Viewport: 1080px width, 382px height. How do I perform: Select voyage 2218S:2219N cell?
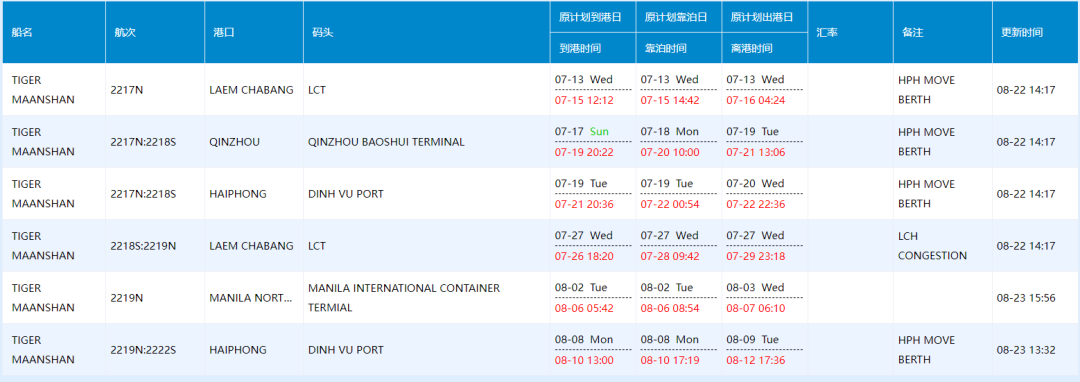point(143,246)
